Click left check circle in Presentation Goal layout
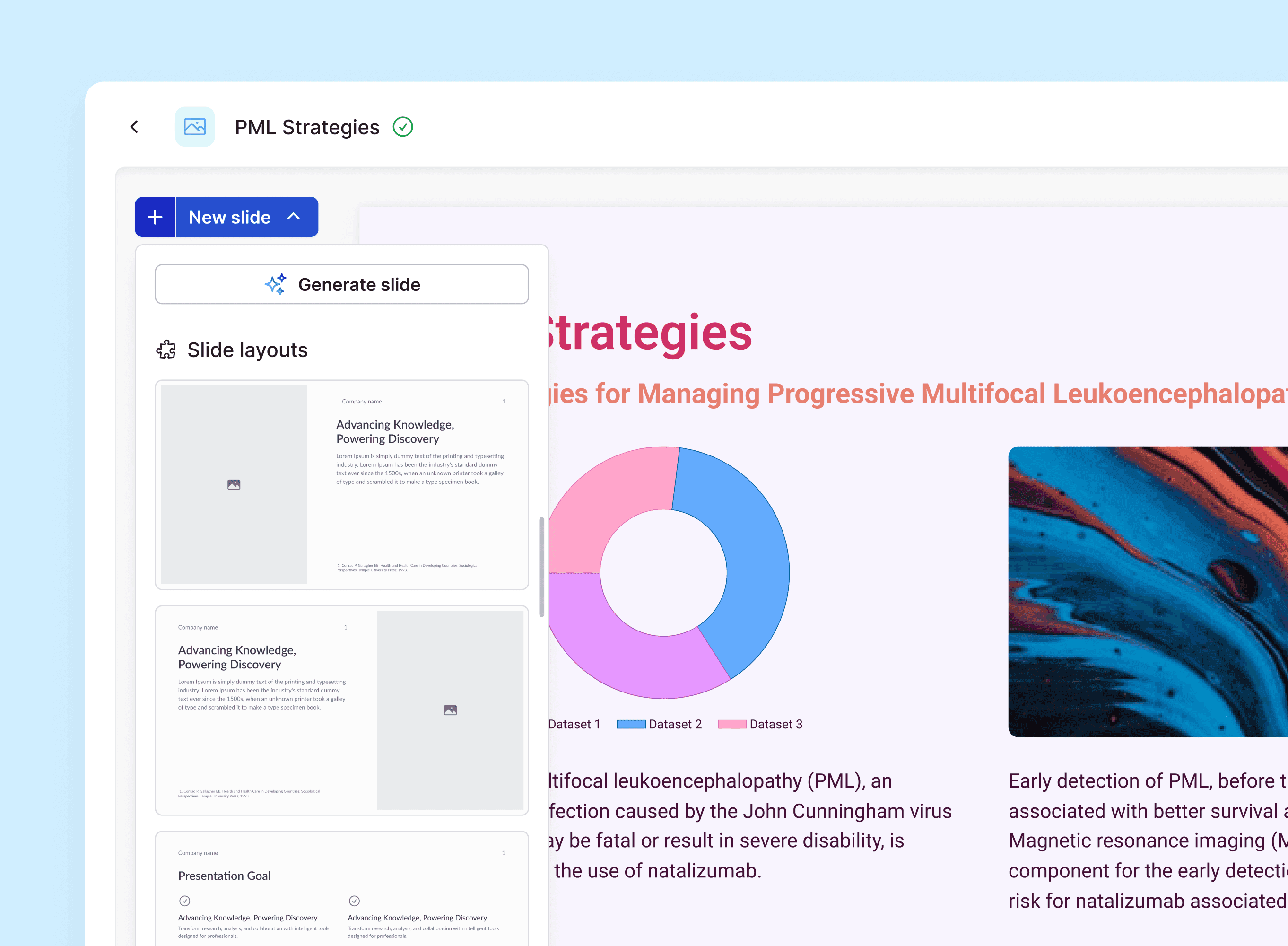Screen dimensions: 1288x946 (184, 901)
